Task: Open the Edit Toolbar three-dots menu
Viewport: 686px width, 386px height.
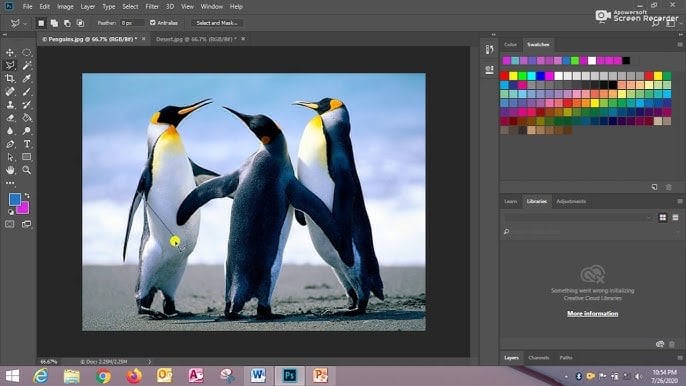Action: [10, 183]
